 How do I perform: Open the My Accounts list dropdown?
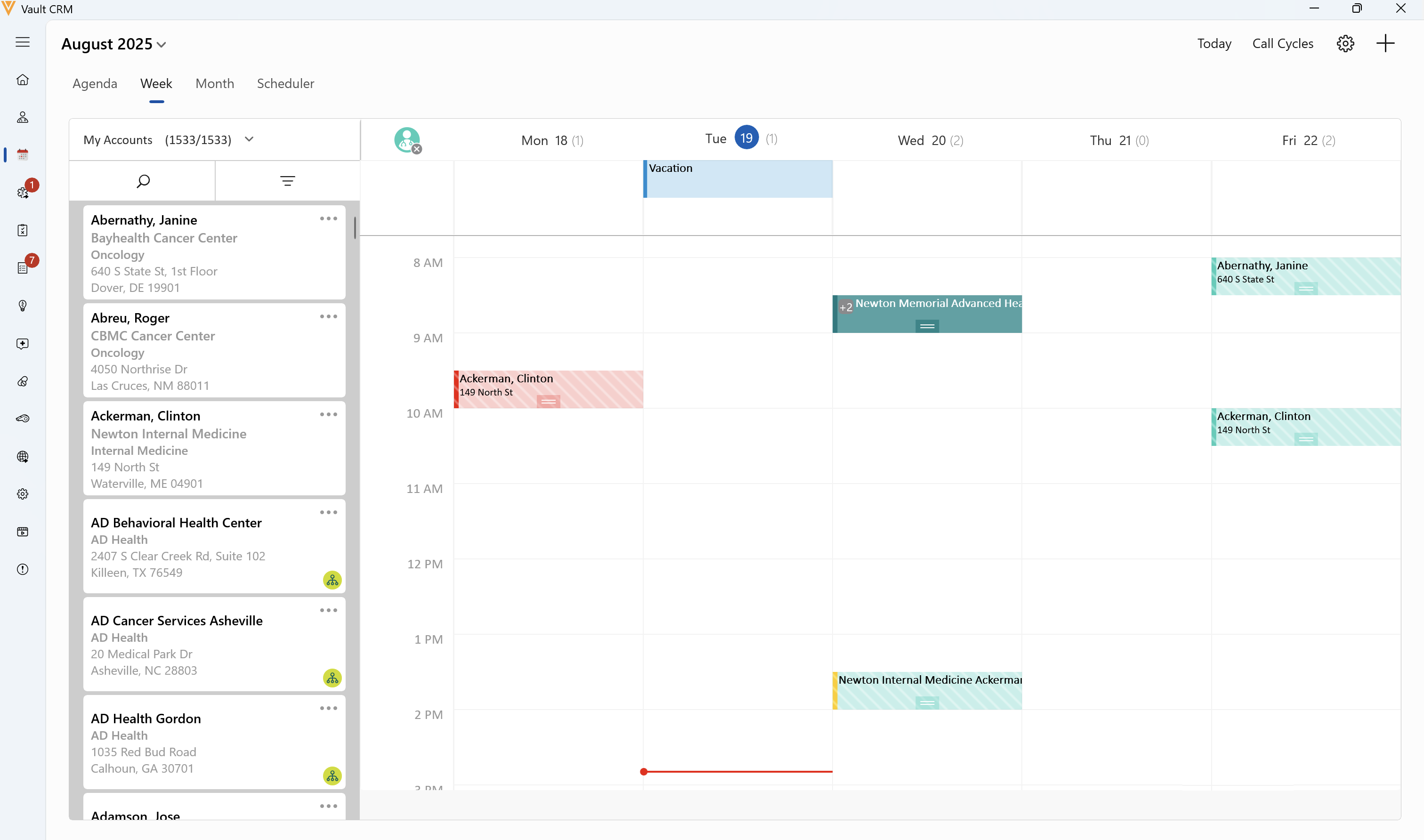(x=249, y=139)
